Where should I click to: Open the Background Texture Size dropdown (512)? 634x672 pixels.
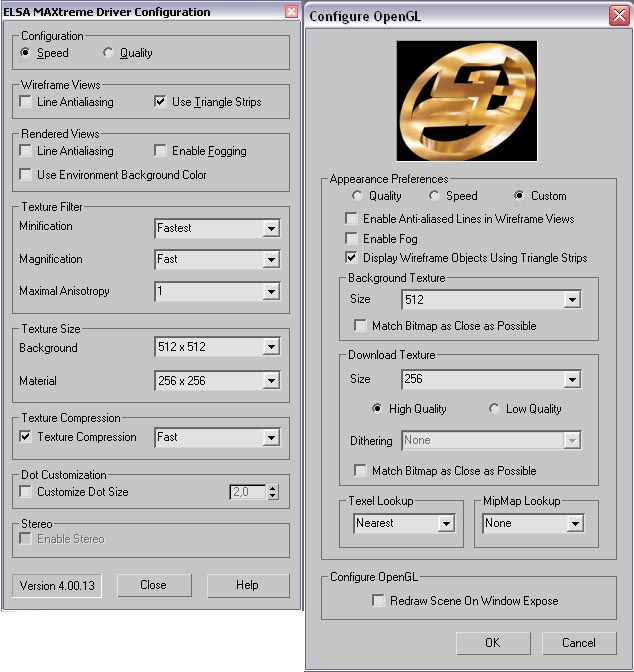[491, 300]
